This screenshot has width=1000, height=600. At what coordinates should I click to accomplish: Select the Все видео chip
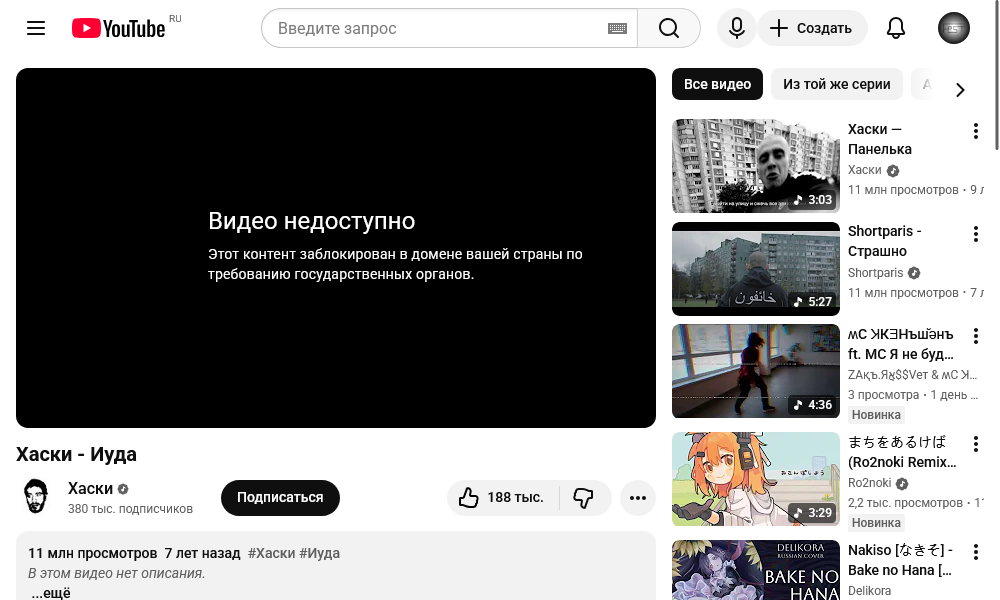click(717, 84)
